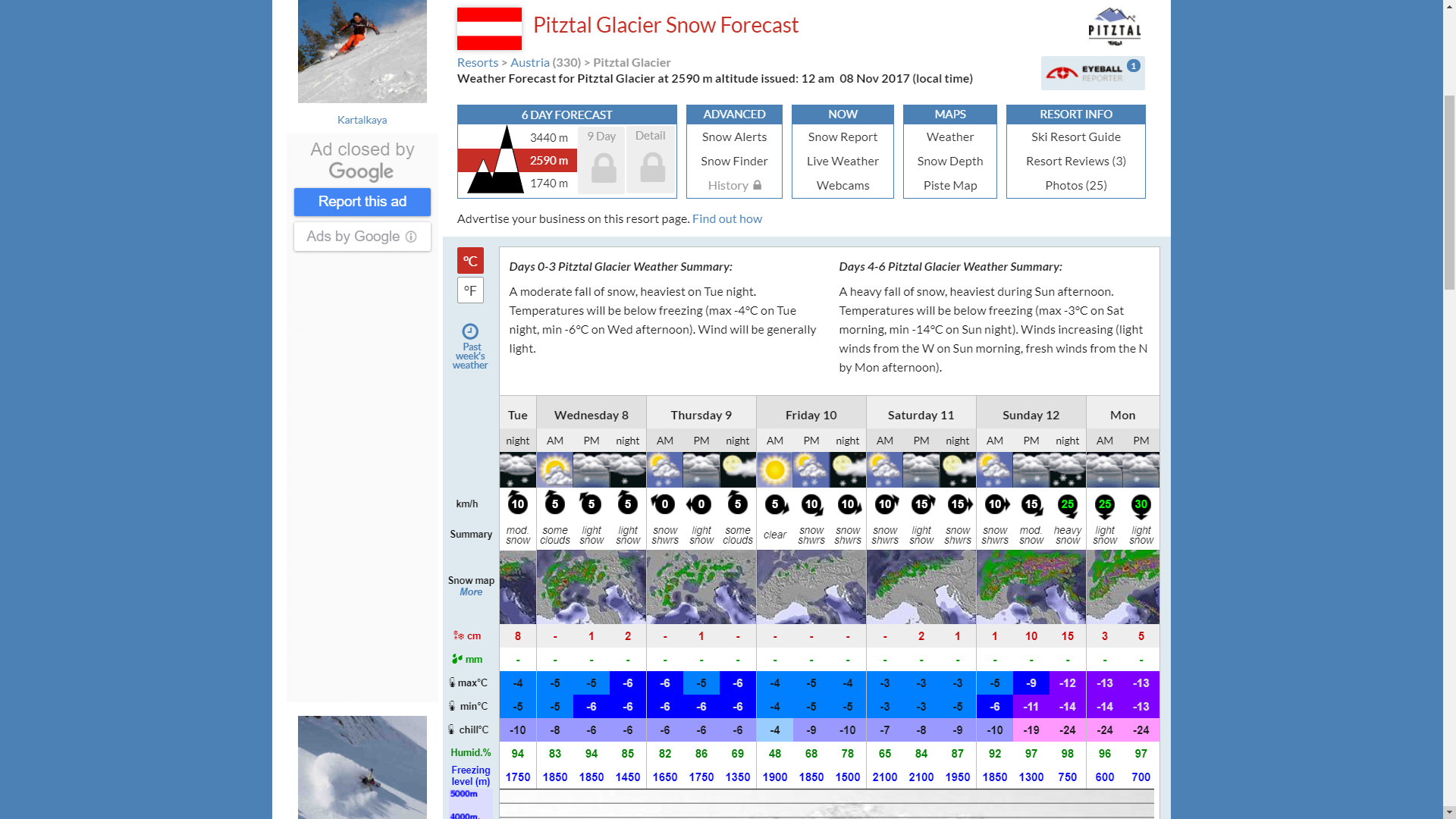Viewport: 1456px width, 819px height.
Task: Click the Detail forecast lock icon
Action: [x=651, y=168]
